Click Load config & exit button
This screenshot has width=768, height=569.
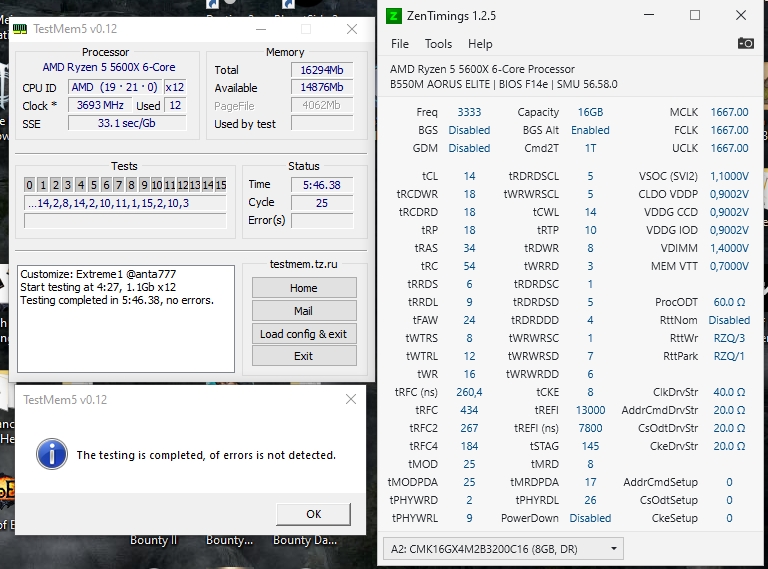tap(304, 334)
